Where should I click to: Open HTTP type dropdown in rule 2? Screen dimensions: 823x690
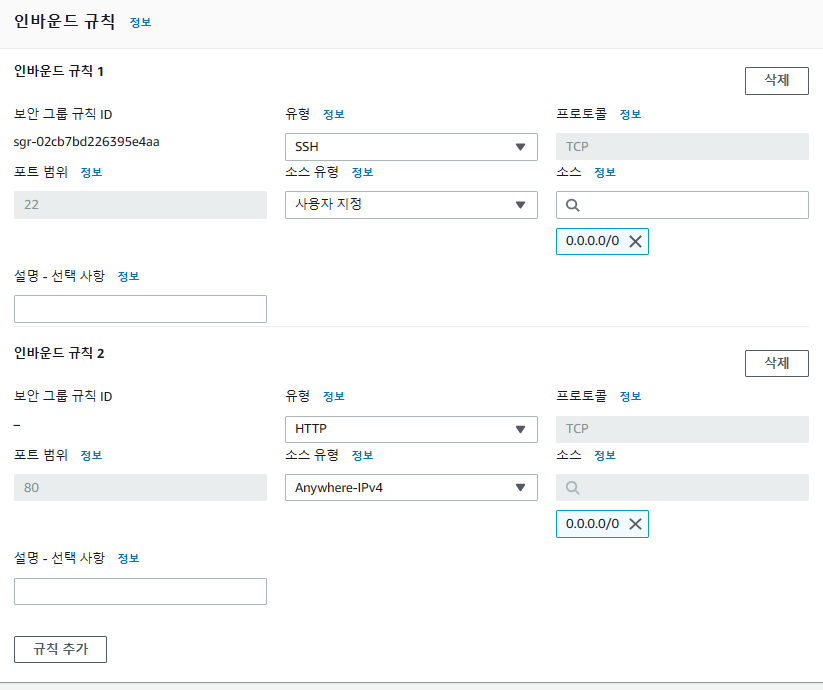[x=411, y=429]
